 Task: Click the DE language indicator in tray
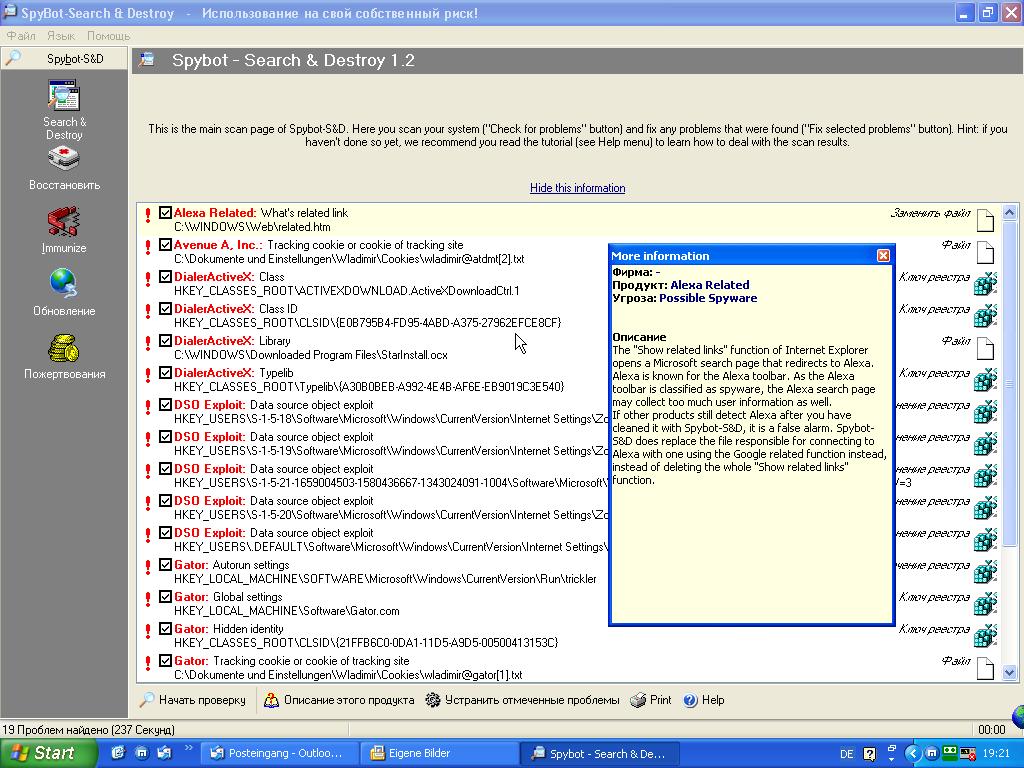tap(846, 754)
